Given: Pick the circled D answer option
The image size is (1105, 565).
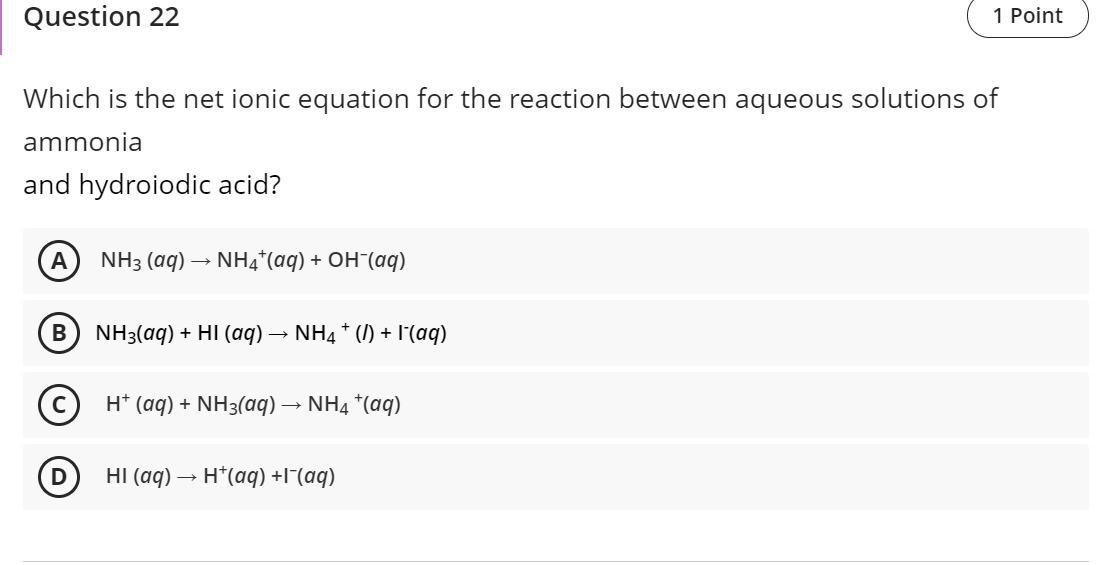Looking at the screenshot, I should [59, 477].
